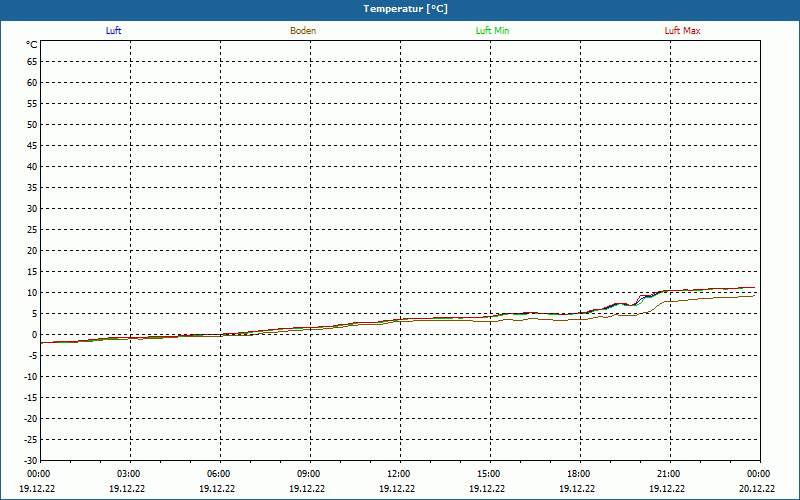800x500 pixels.
Task: Click the Temperatur [°C] chart title
Action: (x=406, y=9)
